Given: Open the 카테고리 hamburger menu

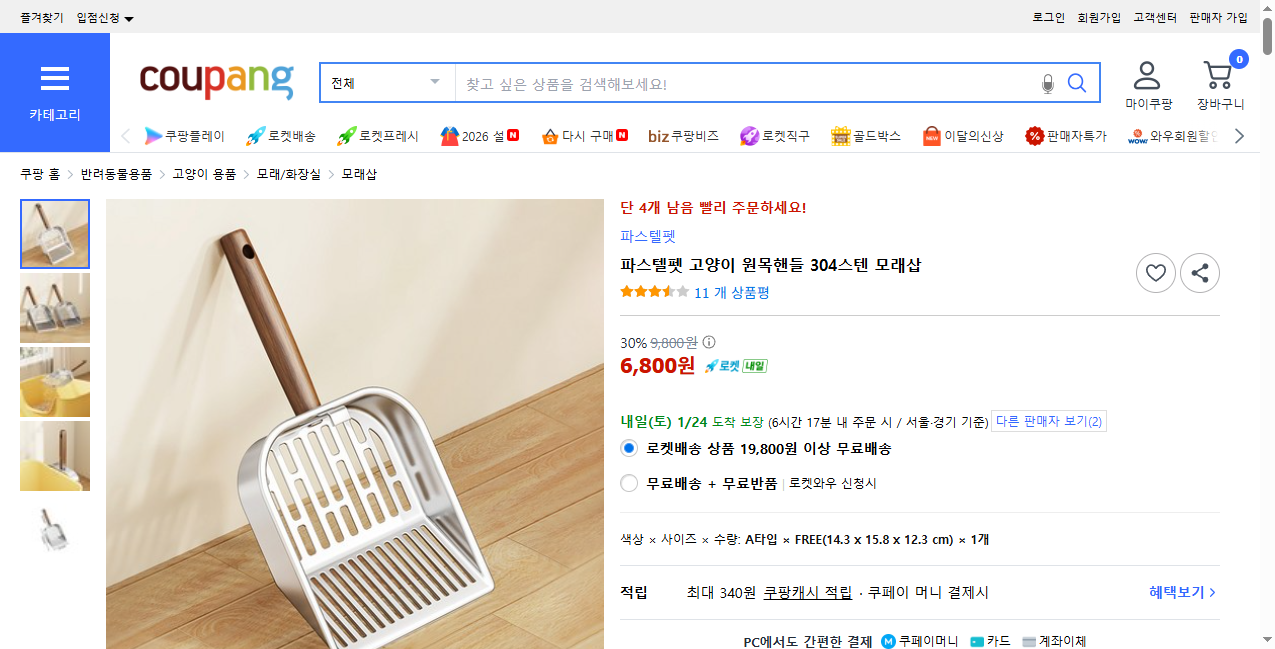Looking at the screenshot, I should point(54,80).
